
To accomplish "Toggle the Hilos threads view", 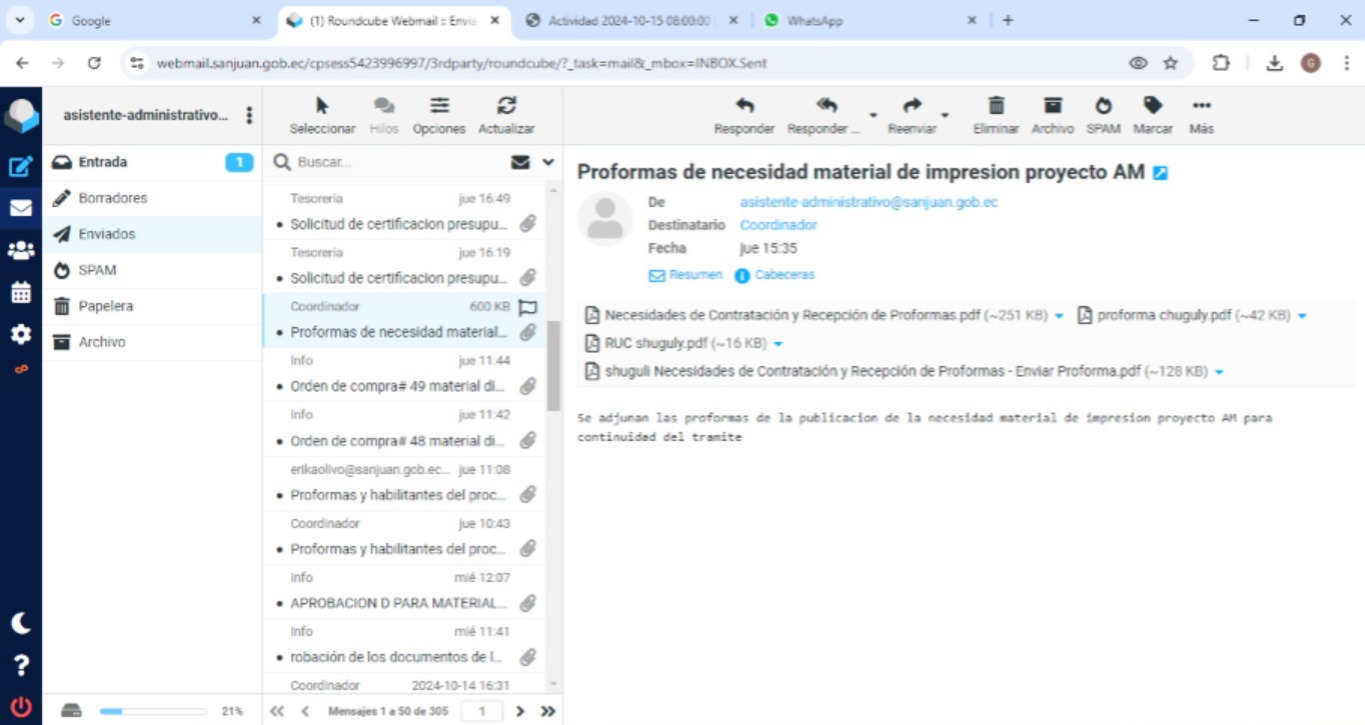I will [384, 106].
